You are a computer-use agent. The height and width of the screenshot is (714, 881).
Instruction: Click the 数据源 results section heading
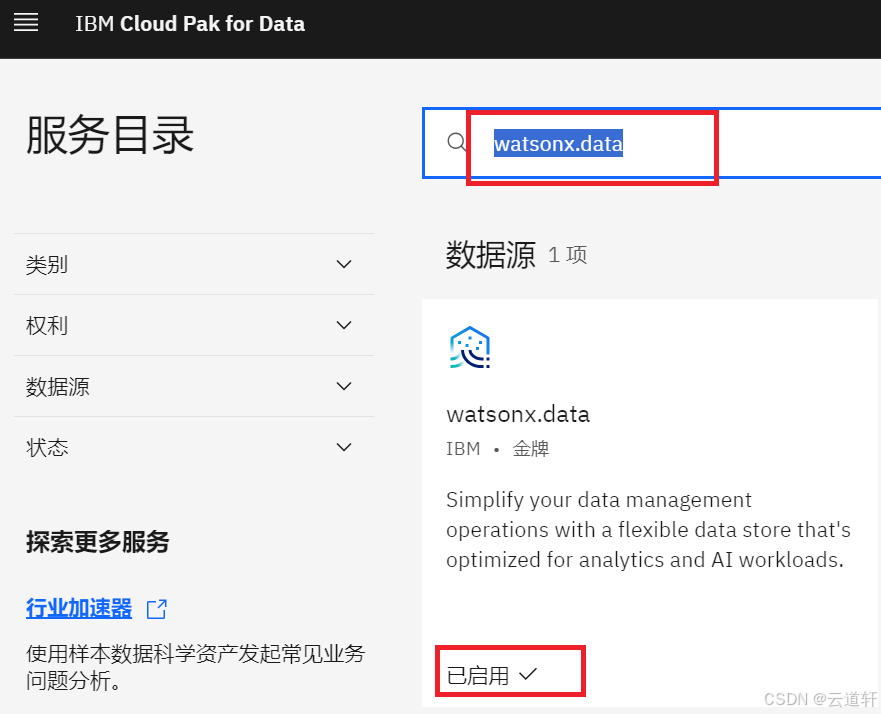[x=491, y=255]
